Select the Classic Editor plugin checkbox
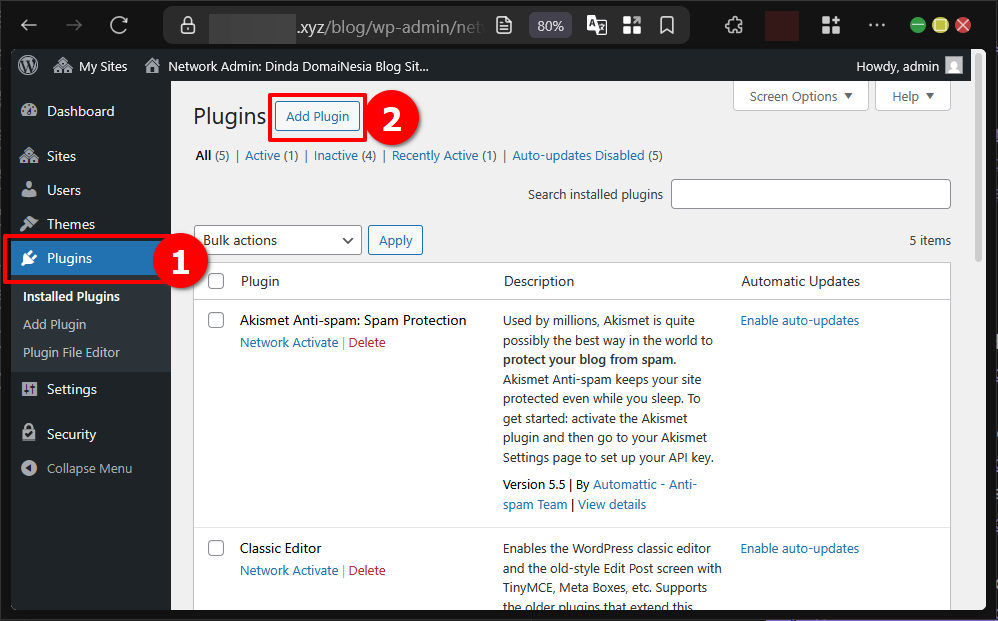The image size is (998, 621). coord(216,548)
